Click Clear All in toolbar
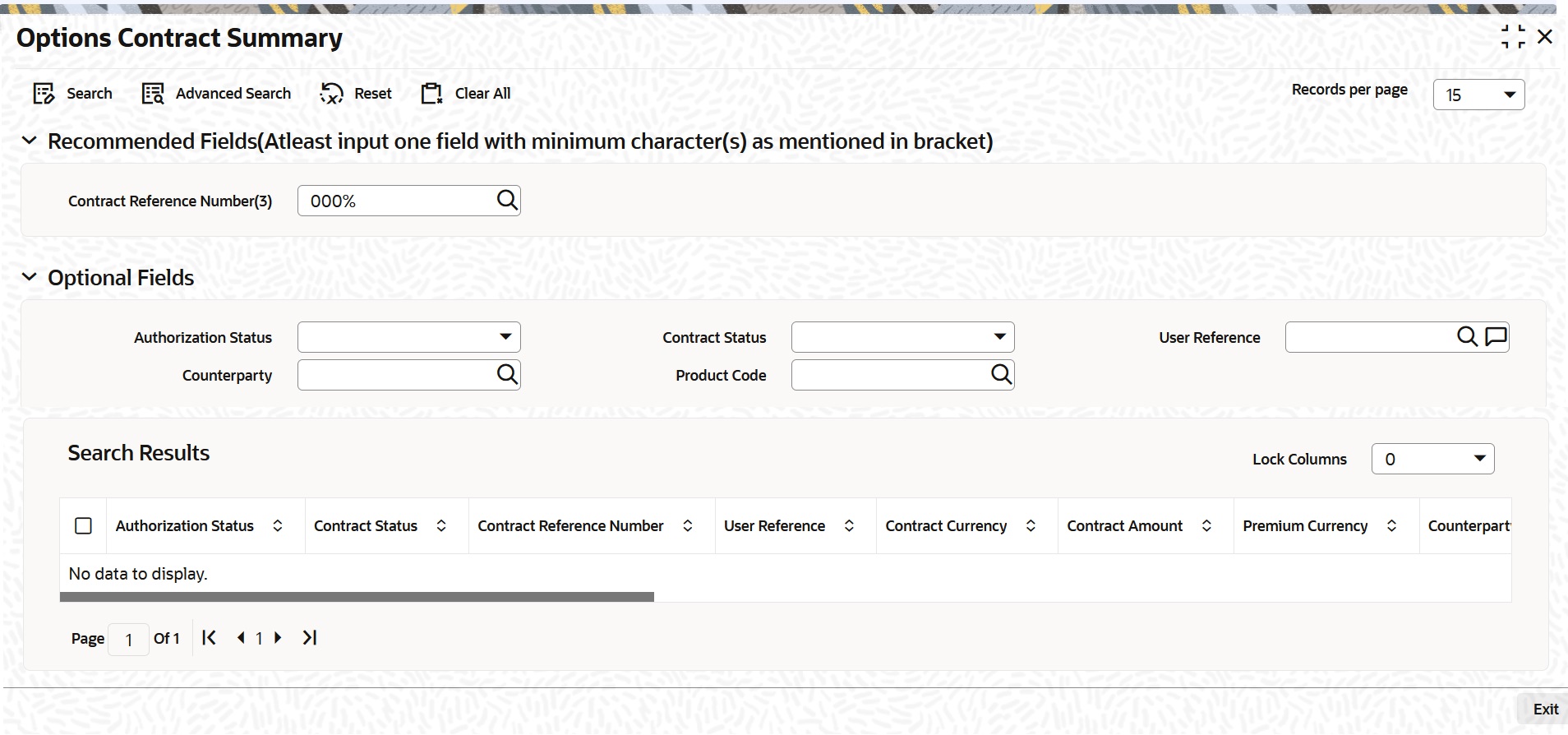The height and width of the screenshot is (735, 1568). point(465,94)
